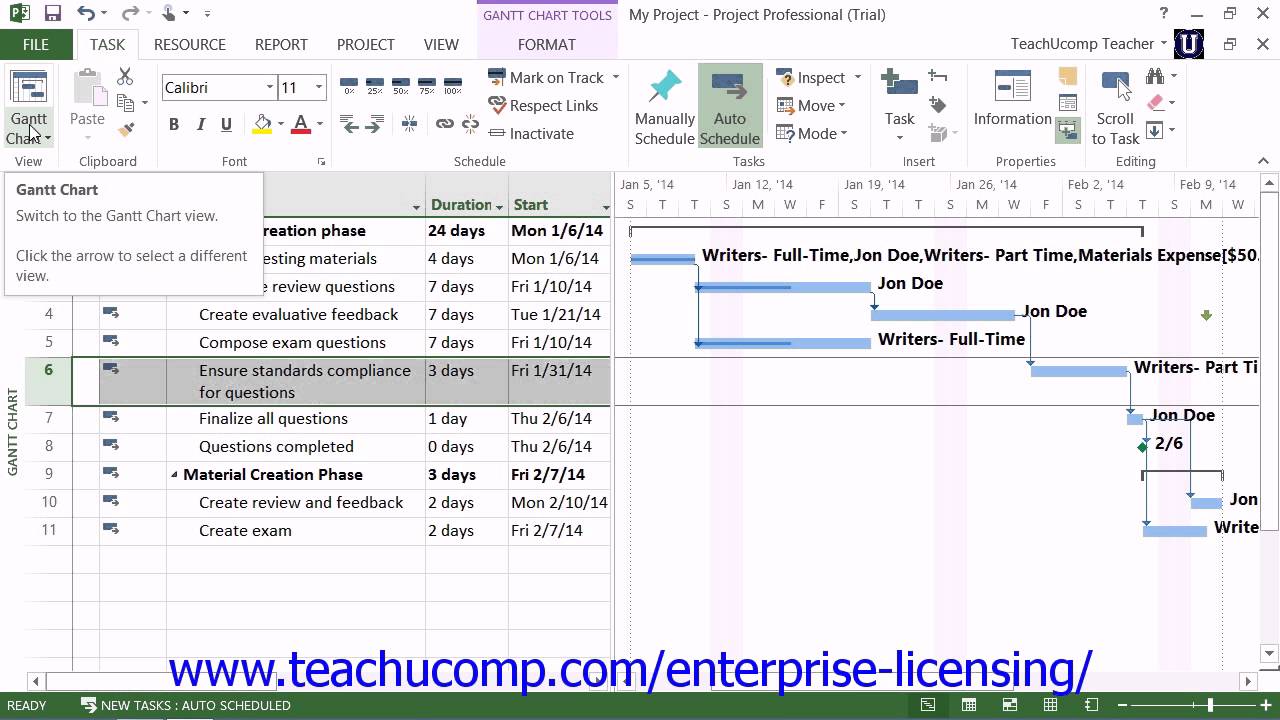This screenshot has height=720, width=1280.
Task: Split the selected task
Action: point(410,124)
